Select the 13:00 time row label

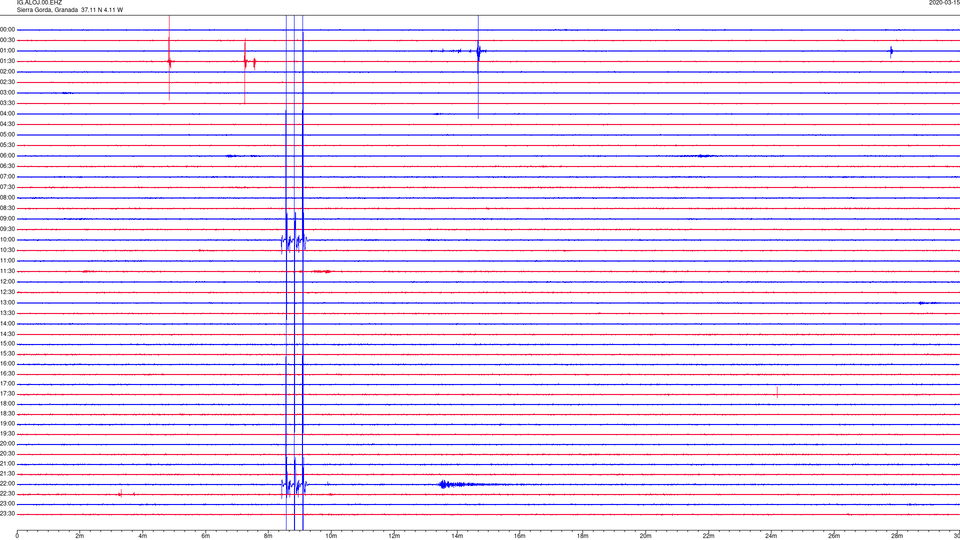[8, 302]
